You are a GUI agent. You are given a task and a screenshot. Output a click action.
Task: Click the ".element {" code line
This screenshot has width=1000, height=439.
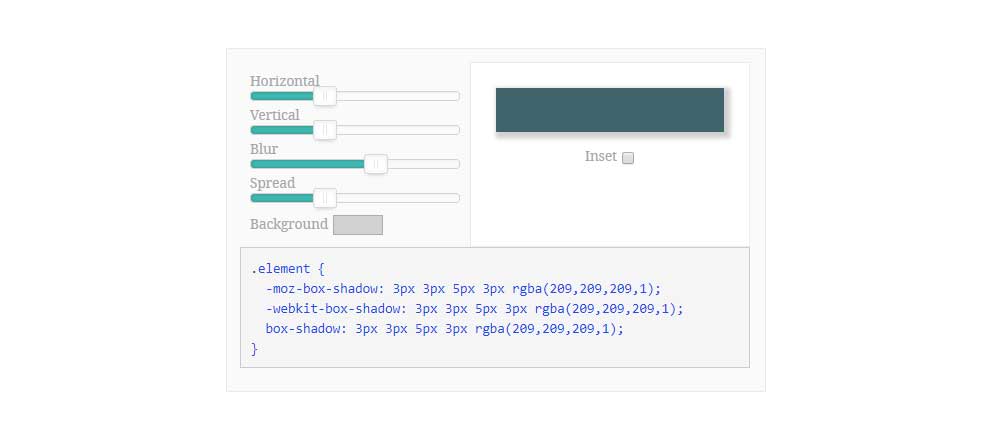click(288, 269)
